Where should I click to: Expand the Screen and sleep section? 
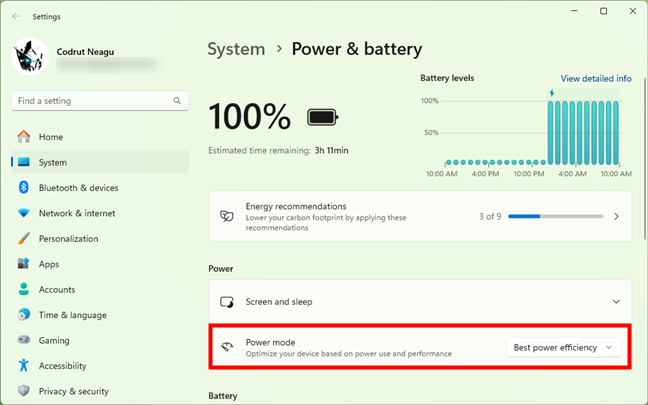click(x=616, y=301)
